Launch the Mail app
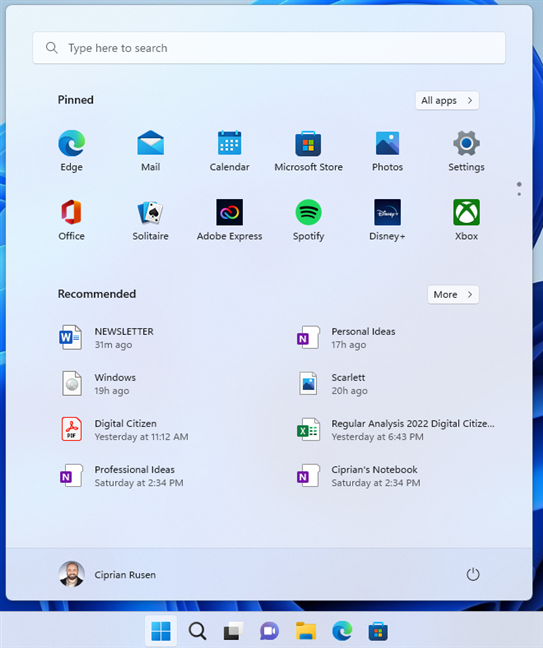Viewport: 543px width, 648px height. [x=150, y=151]
